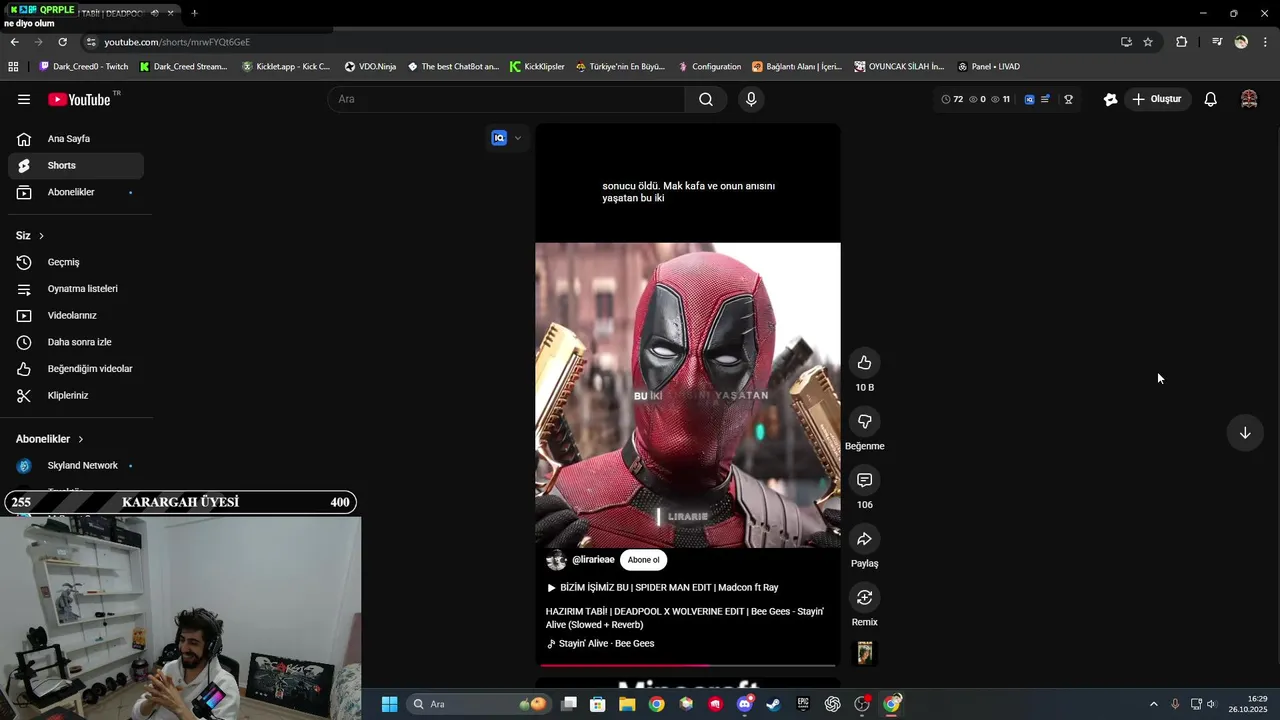Image resolution: width=1280 pixels, height=720 pixels.
Task: Open Abonelikler feed in sidebar
Action: (76, 192)
